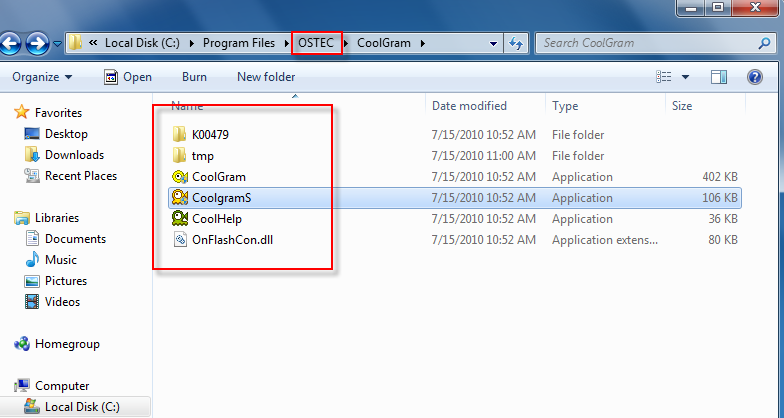Open Desktop in the navigation pane
Viewport: 784px width, 418px height.
pos(66,134)
